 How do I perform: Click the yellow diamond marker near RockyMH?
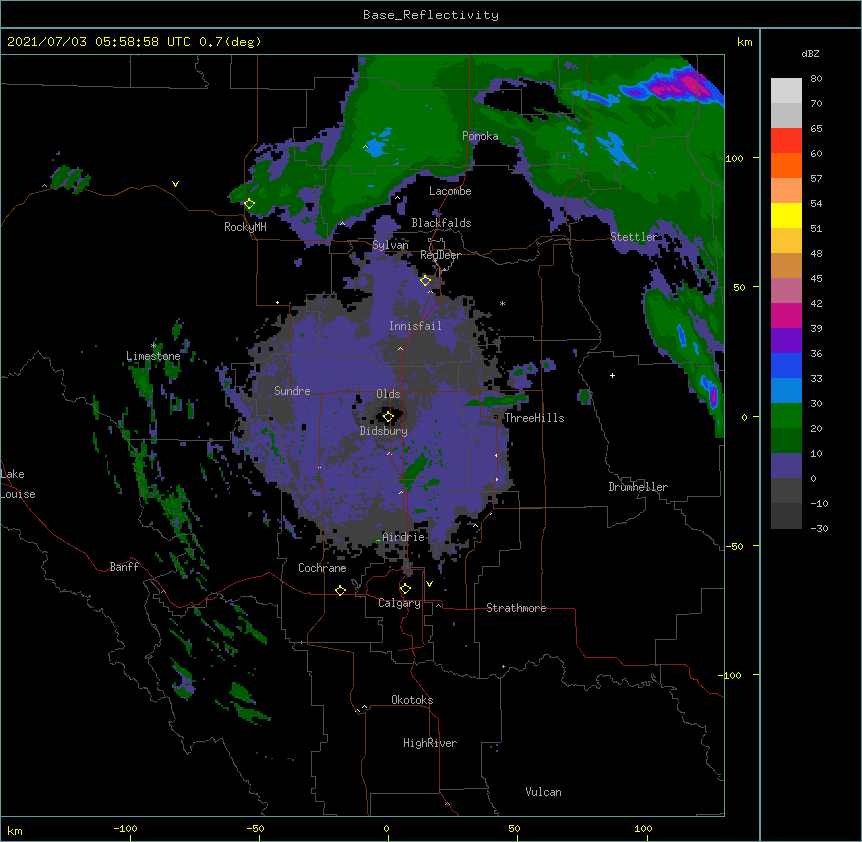tap(250, 204)
